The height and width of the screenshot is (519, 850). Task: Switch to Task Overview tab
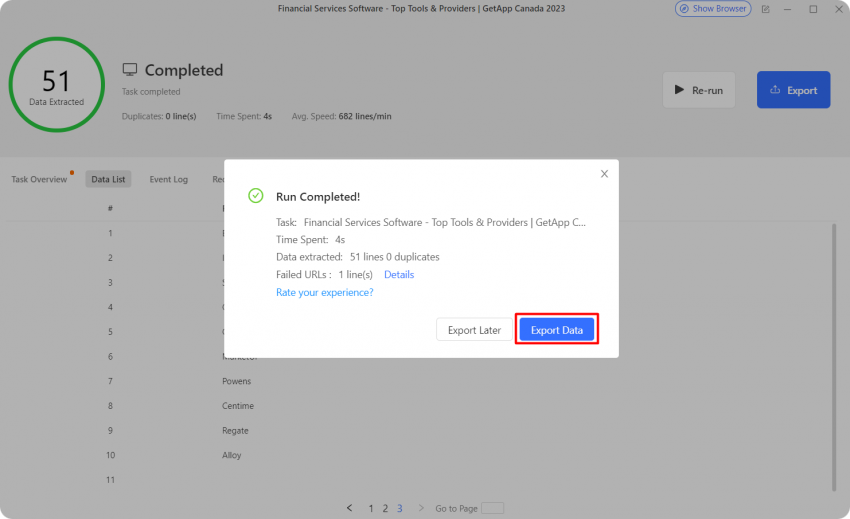point(39,180)
